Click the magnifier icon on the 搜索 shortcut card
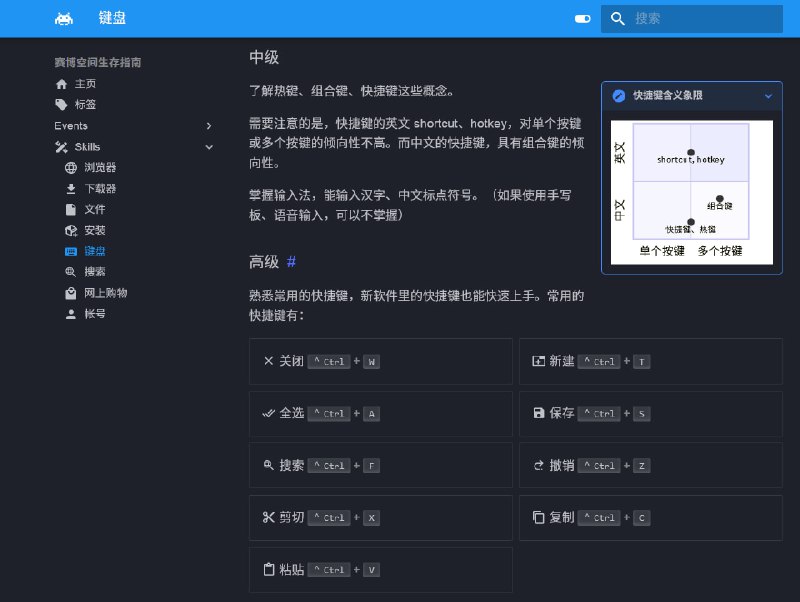The width and height of the screenshot is (800, 602). [x=268, y=465]
